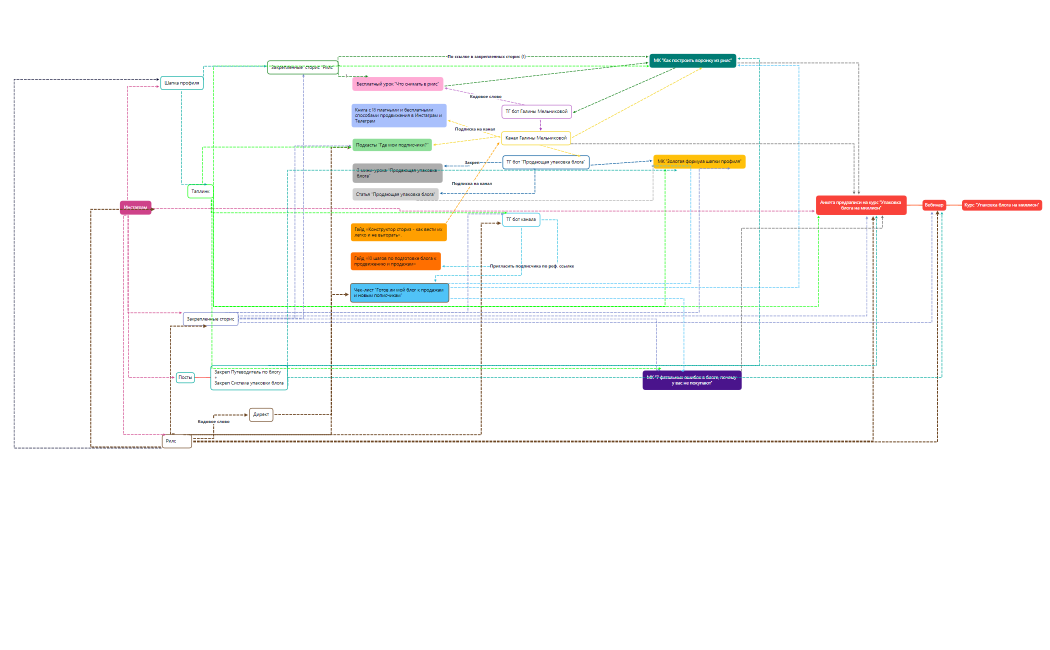This screenshot has height=650, width=1050.
Task: Select the pink "Инстаграм" root node
Action: [x=136, y=208]
